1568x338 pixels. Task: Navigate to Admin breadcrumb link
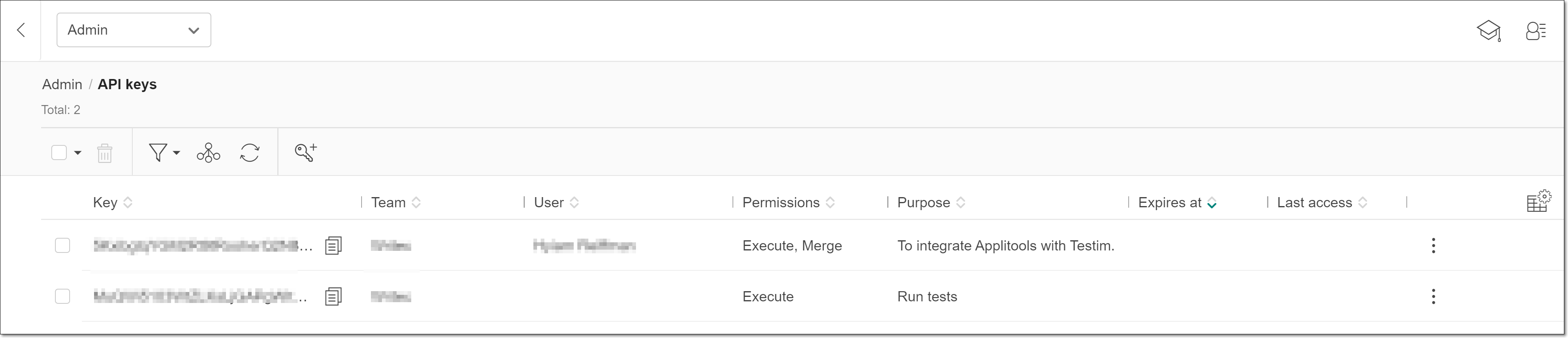pyautogui.click(x=61, y=84)
